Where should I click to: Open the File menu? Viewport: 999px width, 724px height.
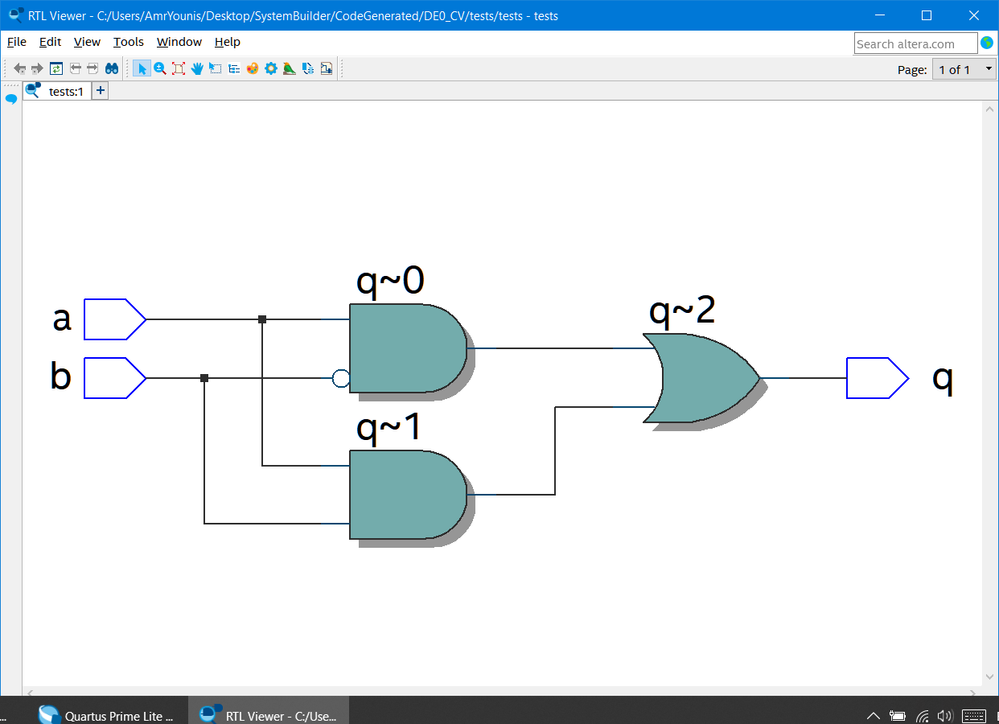click(x=17, y=42)
